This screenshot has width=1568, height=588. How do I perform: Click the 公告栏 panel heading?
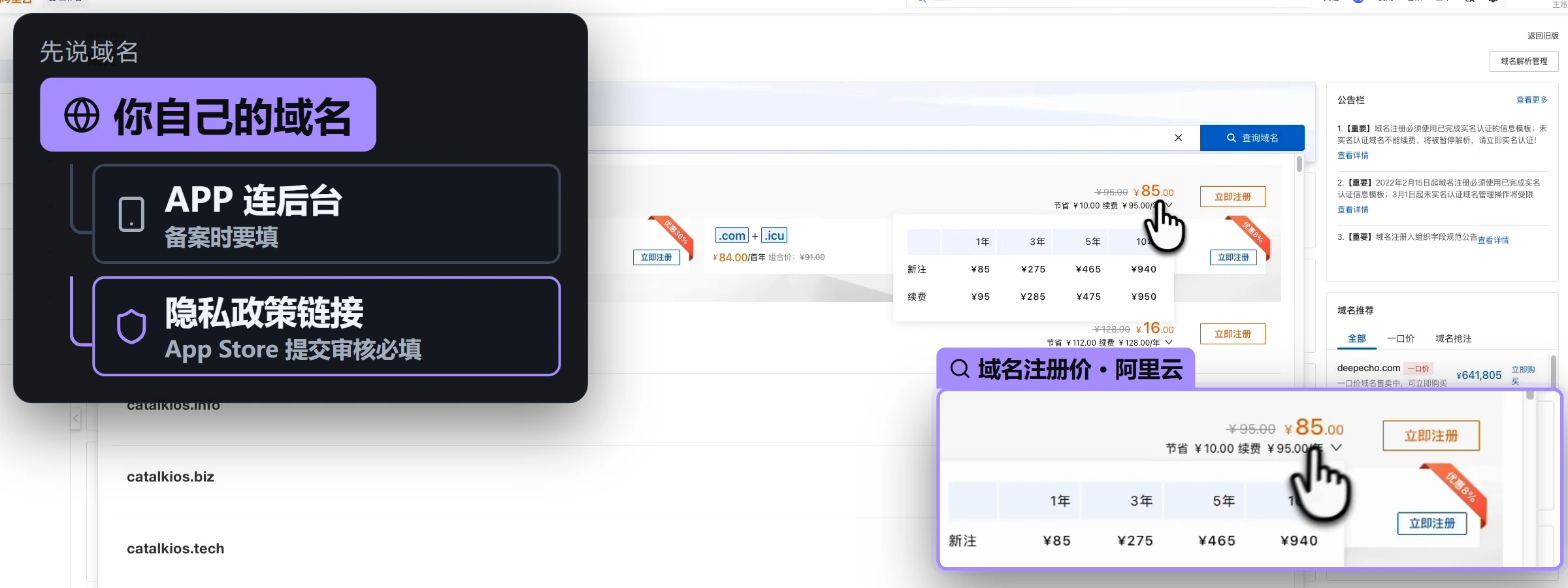[x=1350, y=100]
